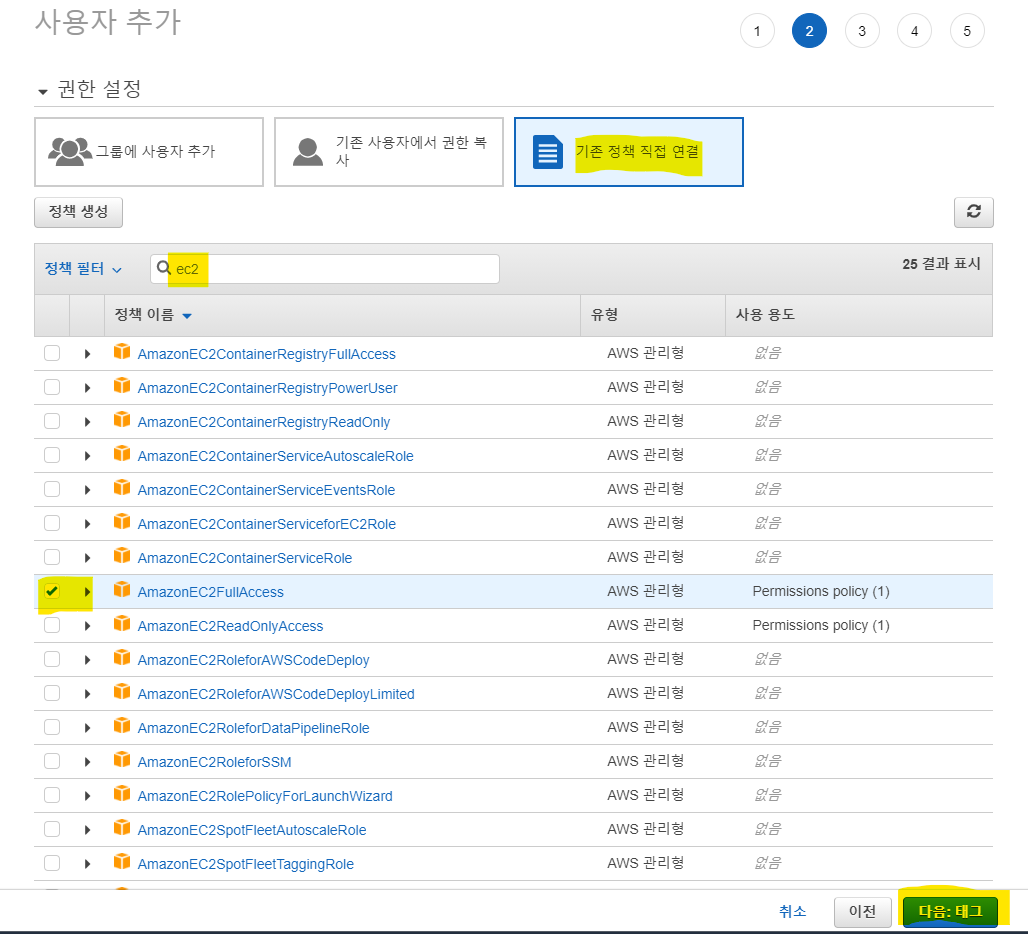The height and width of the screenshot is (934, 1028).
Task: Click the policy icon beside AmazonEC2ContainerServiceRole
Action: pyautogui.click(x=122, y=556)
